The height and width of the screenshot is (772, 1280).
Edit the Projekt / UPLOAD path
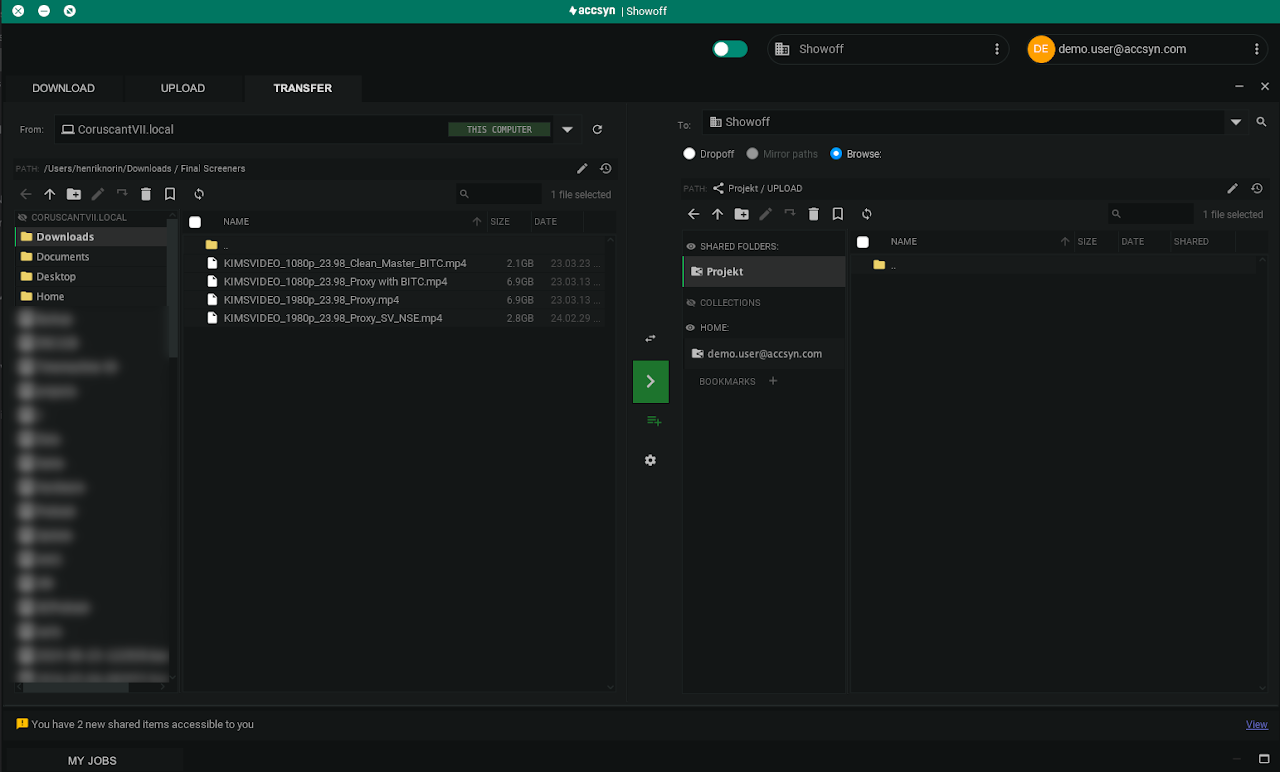(x=1232, y=188)
